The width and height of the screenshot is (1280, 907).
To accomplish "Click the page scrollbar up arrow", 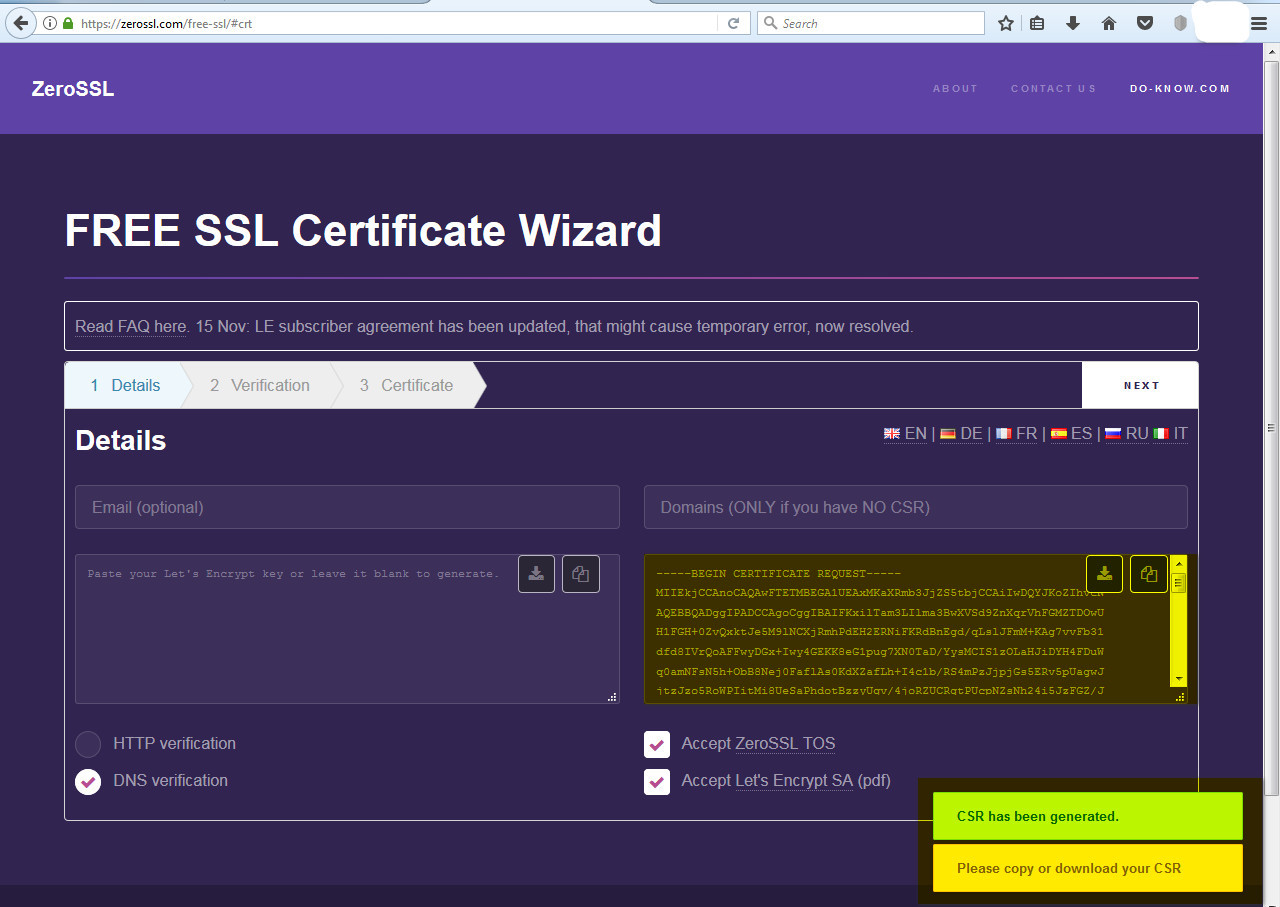I will pos(1271,52).
